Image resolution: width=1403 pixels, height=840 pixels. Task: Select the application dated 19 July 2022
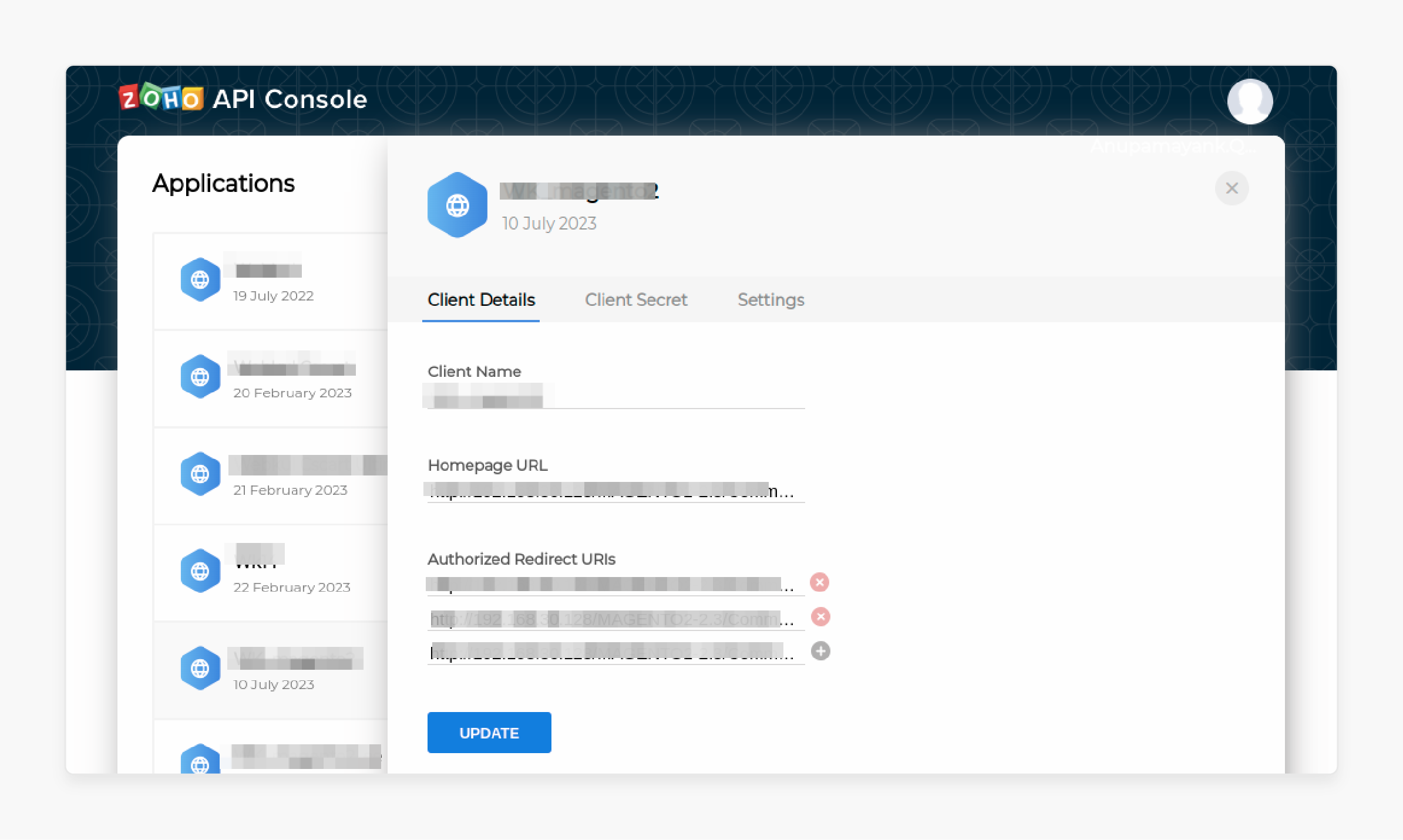271,281
